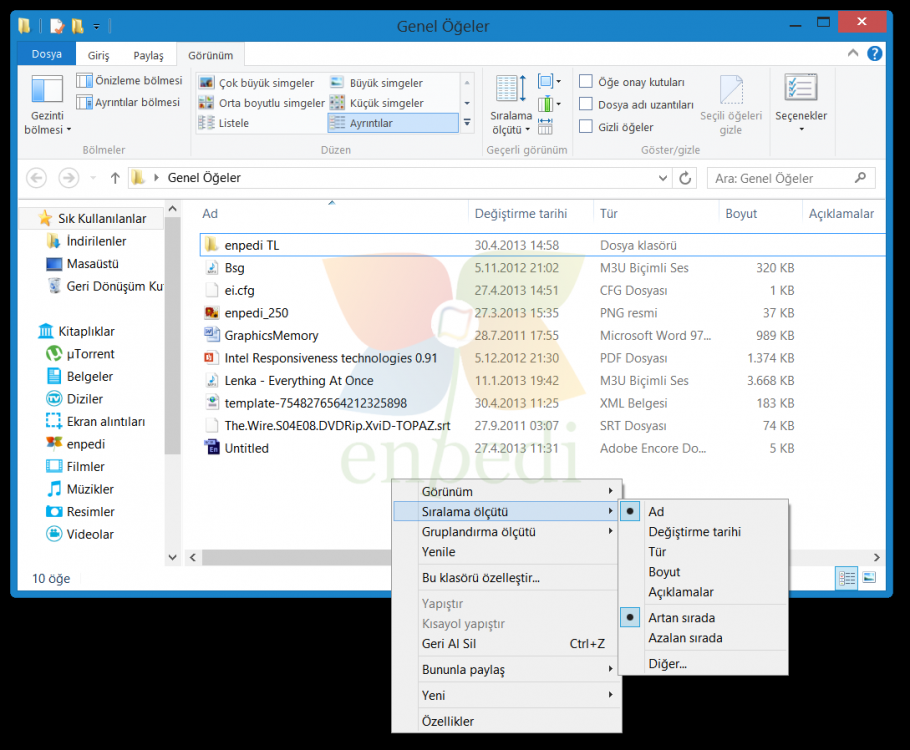Choose Bu klasörü özelleştir... menu item
Viewport: 910px width, 750px height.
507,578
